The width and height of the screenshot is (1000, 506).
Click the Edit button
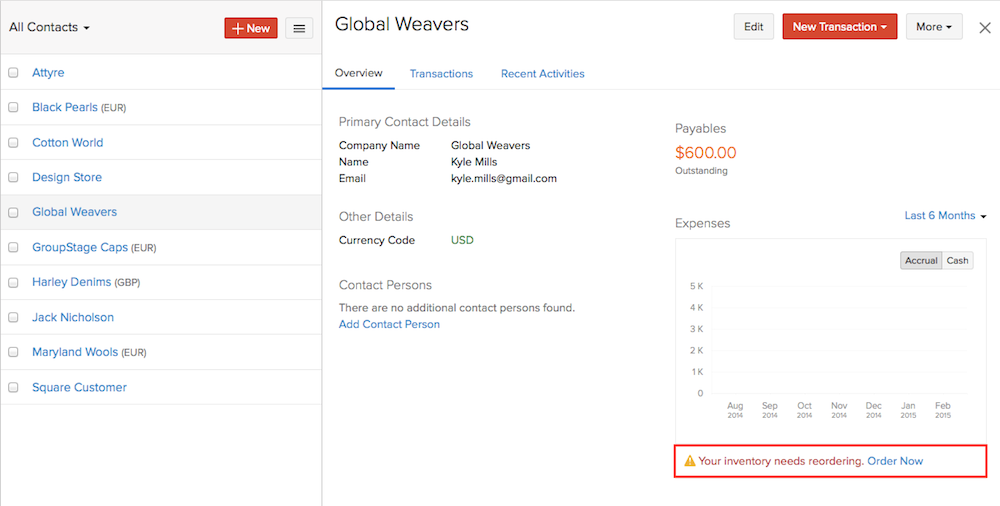point(753,27)
